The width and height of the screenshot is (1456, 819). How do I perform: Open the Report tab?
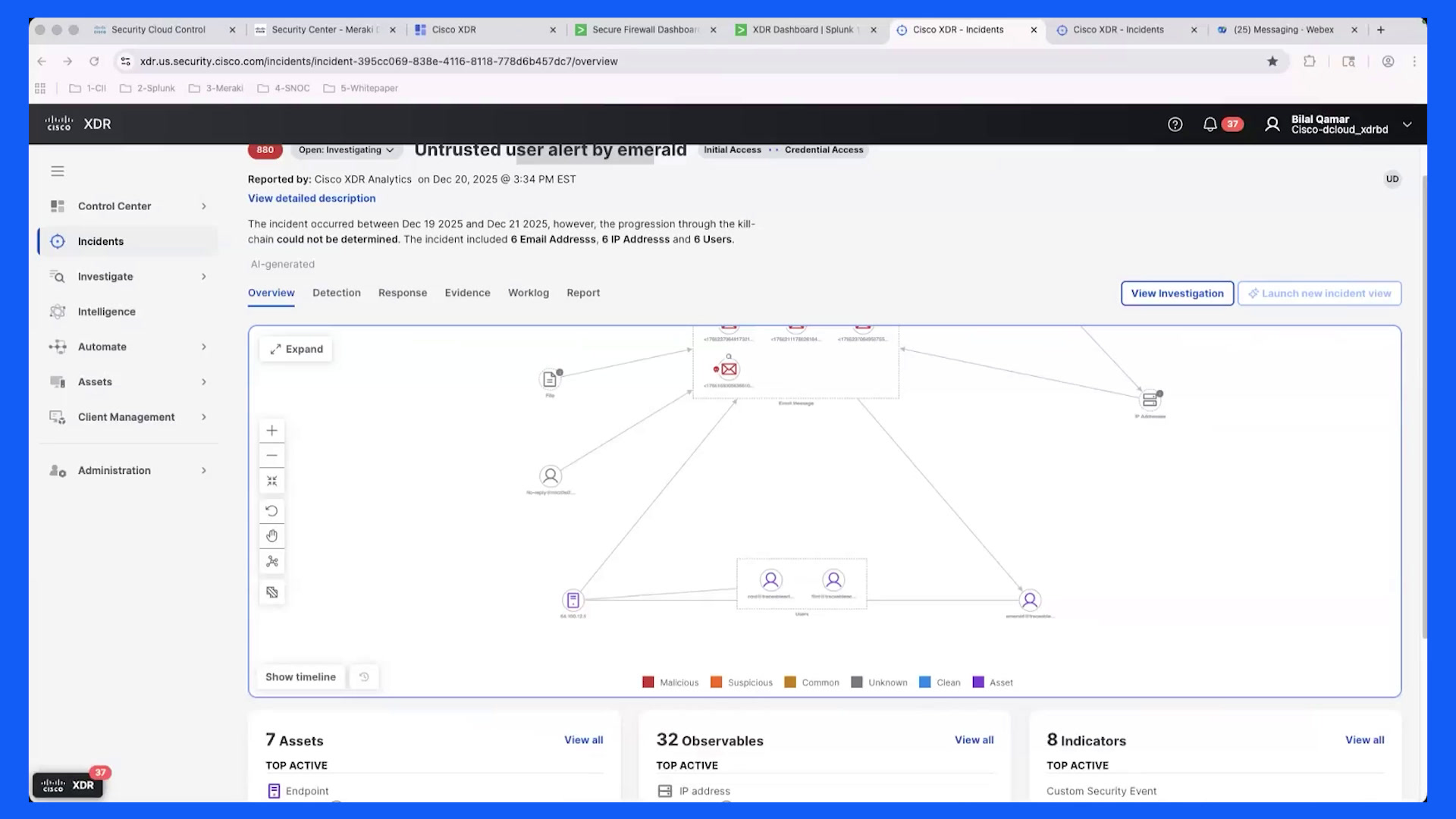(583, 293)
